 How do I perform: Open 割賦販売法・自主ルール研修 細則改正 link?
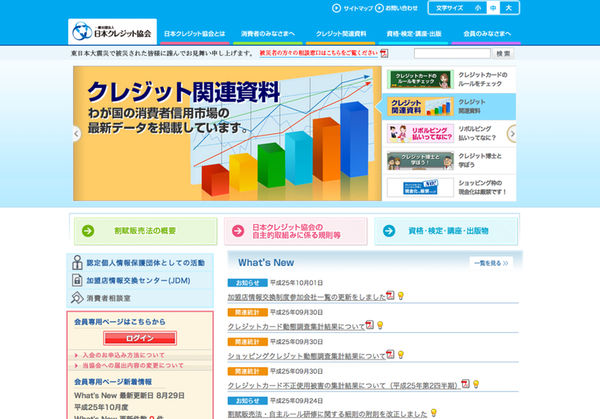(x=328, y=414)
